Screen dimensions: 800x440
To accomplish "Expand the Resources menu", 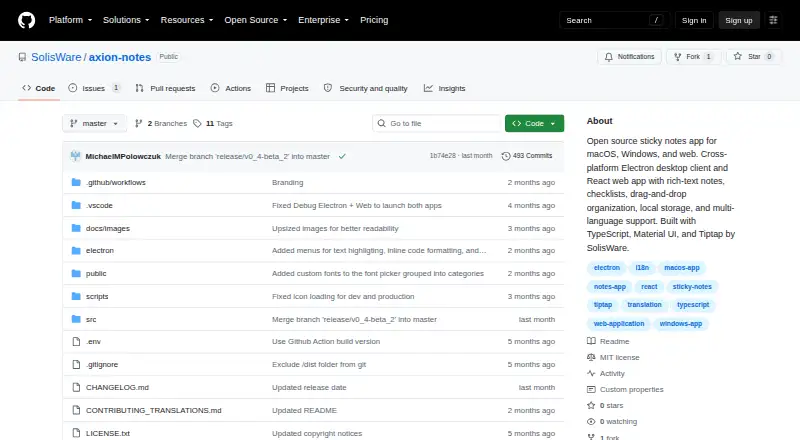I will pos(187,20).
